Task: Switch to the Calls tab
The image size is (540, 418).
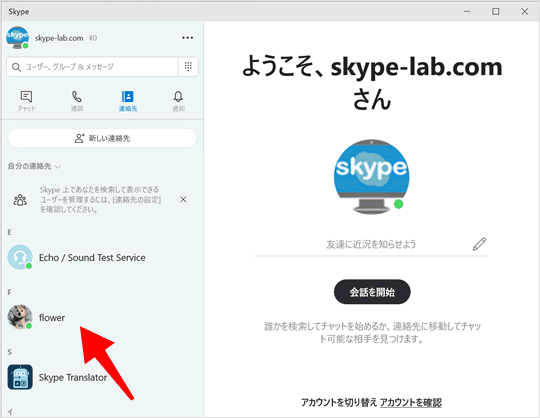Action: [77, 101]
